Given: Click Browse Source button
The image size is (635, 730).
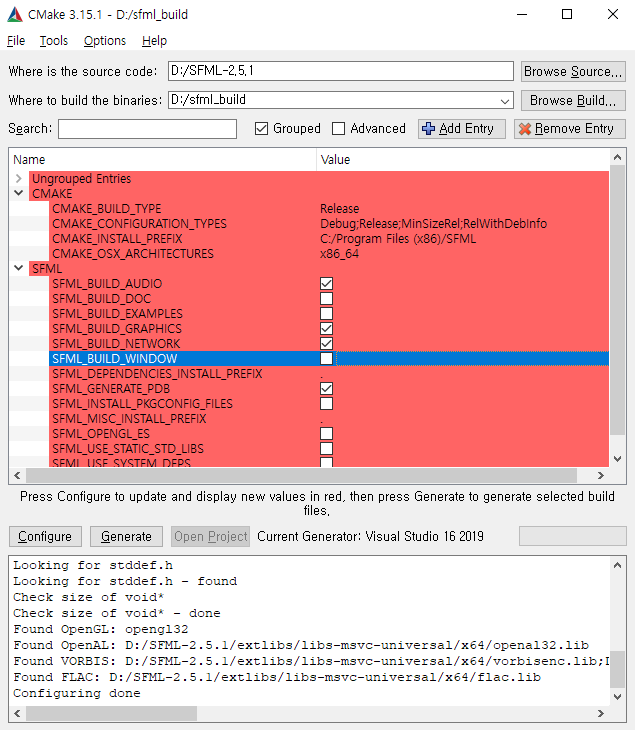Looking at the screenshot, I should (x=573, y=72).
